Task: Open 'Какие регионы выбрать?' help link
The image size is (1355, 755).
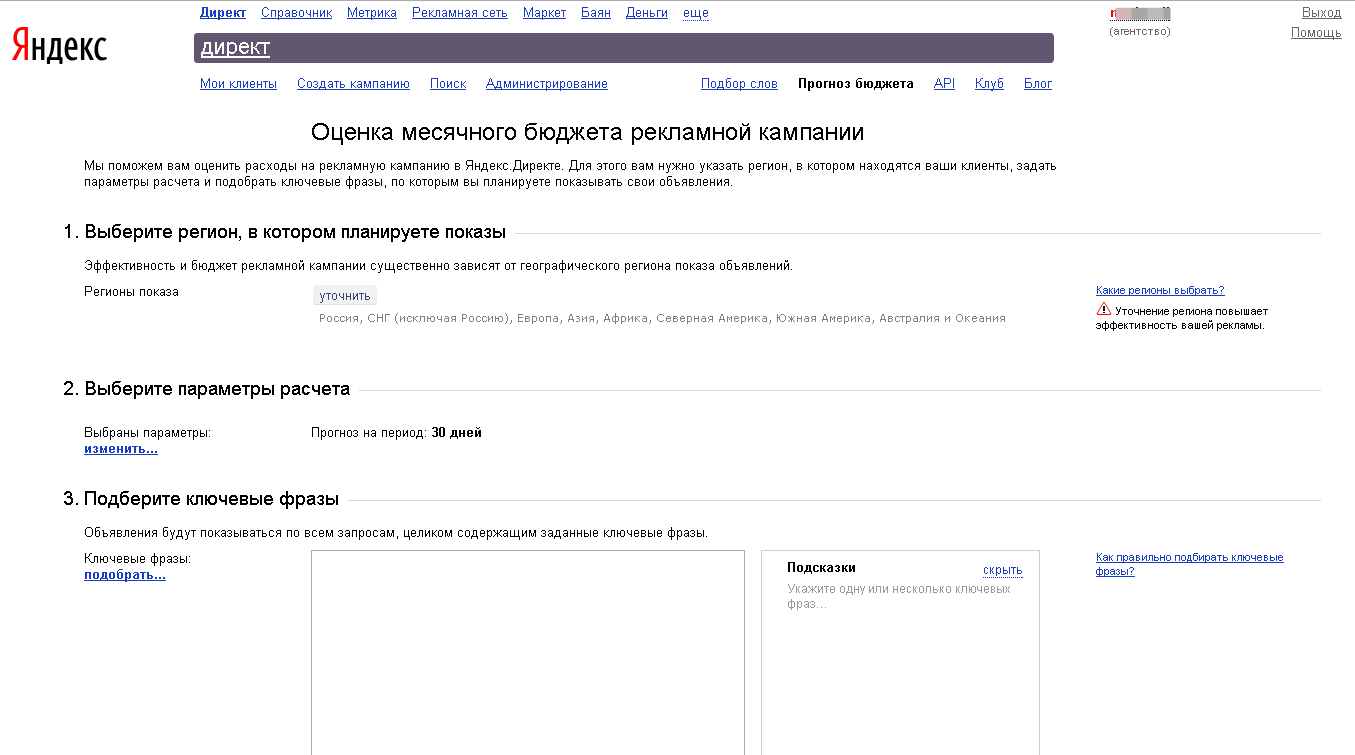Action: pos(1158,289)
